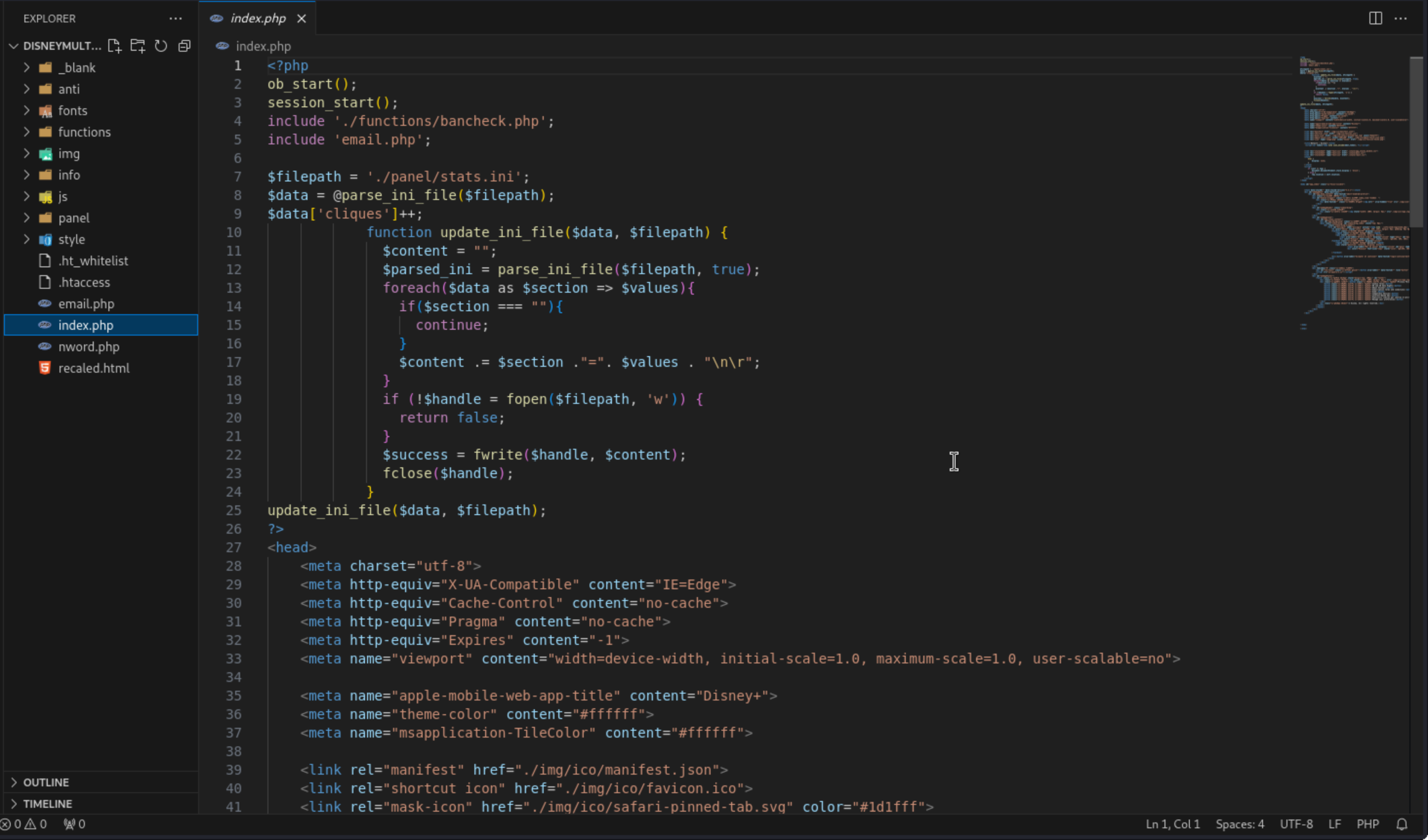This screenshot has width=1428, height=840.
Task: Click the New Folder icon in Explorer
Action: tap(138, 46)
